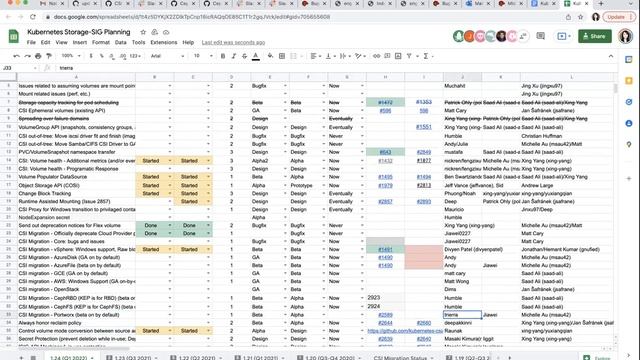Open the Borders tool
640x360 pixels.
282,56
